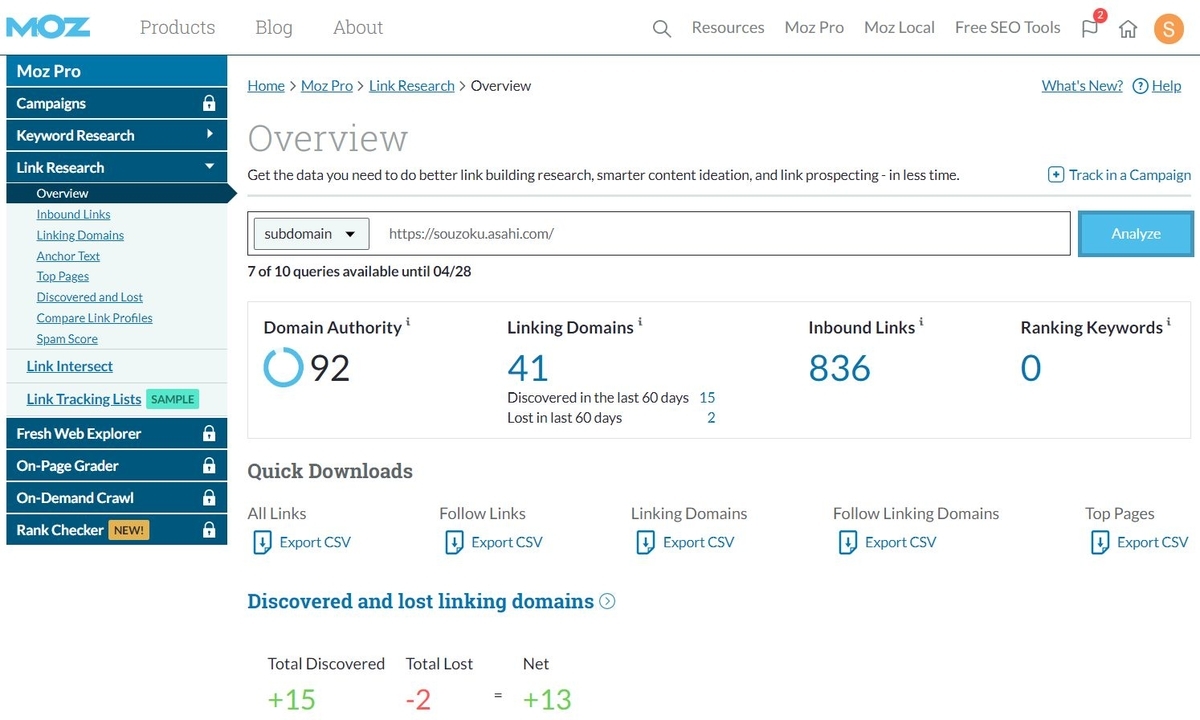The width and height of the screenshot is (1200, 720).
Task: Click the '7 of 10 queries available' text
Action: [x=359, y=271]
